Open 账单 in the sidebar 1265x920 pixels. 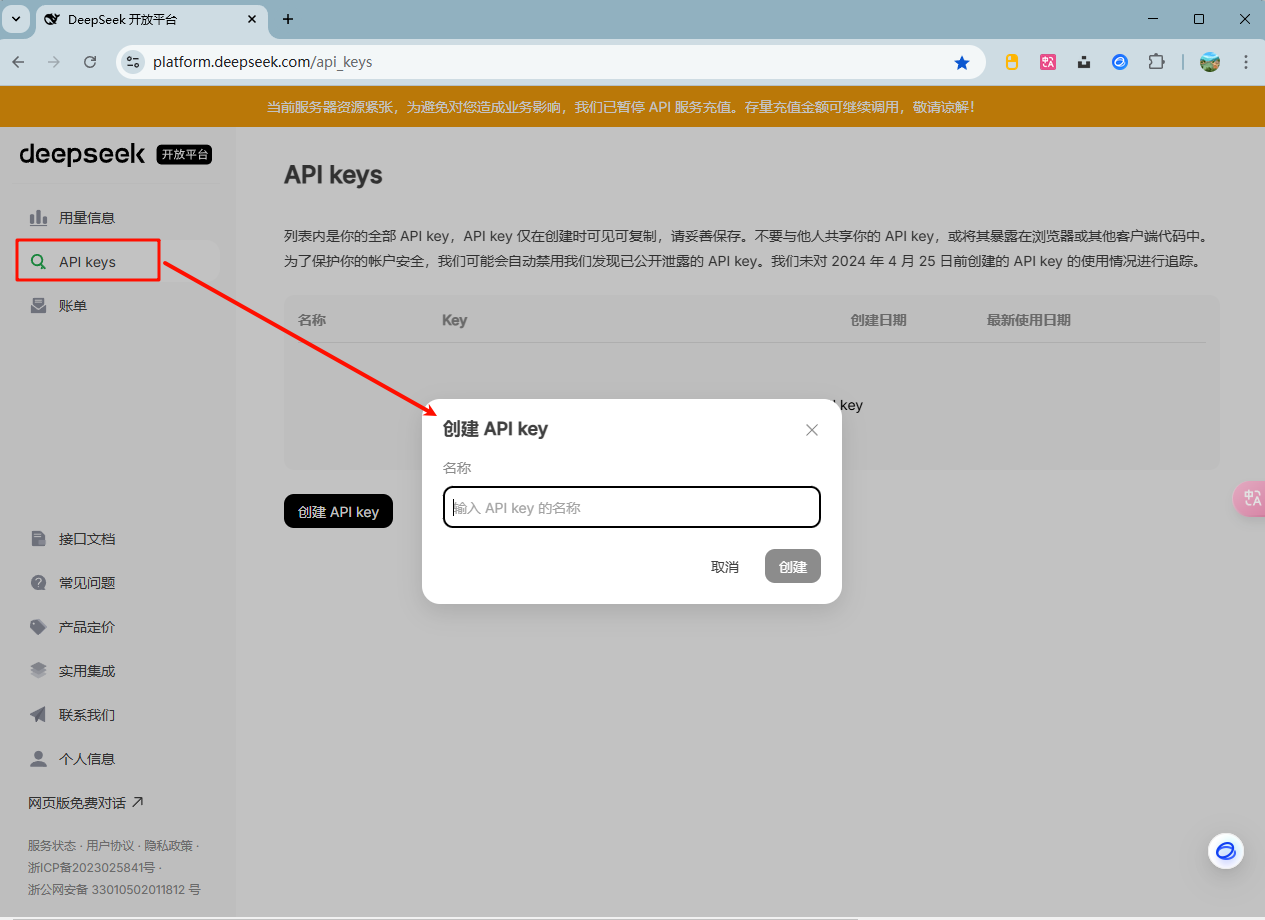(x=118, y=306)
